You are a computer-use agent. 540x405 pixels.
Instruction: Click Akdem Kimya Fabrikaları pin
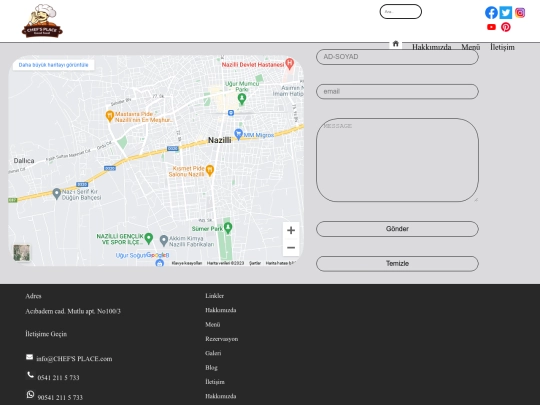[164, 240]
